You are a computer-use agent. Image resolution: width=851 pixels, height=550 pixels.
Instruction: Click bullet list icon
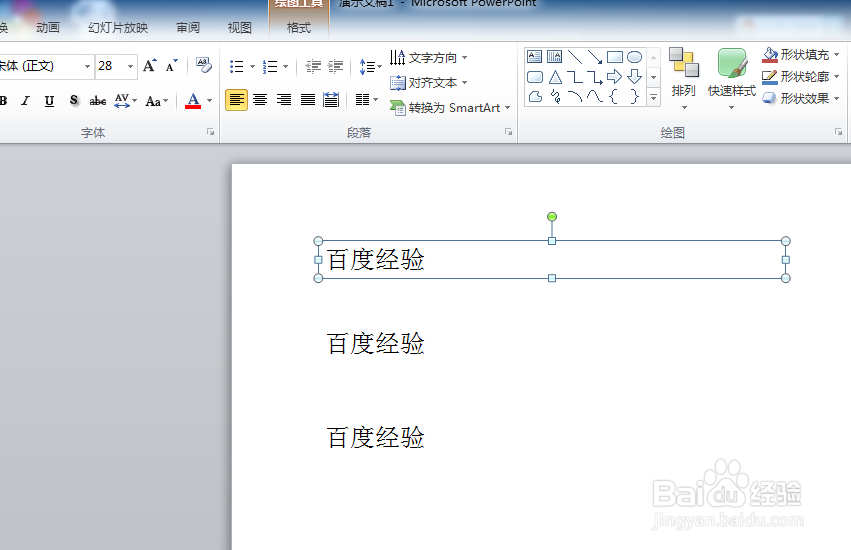(237, 67)
